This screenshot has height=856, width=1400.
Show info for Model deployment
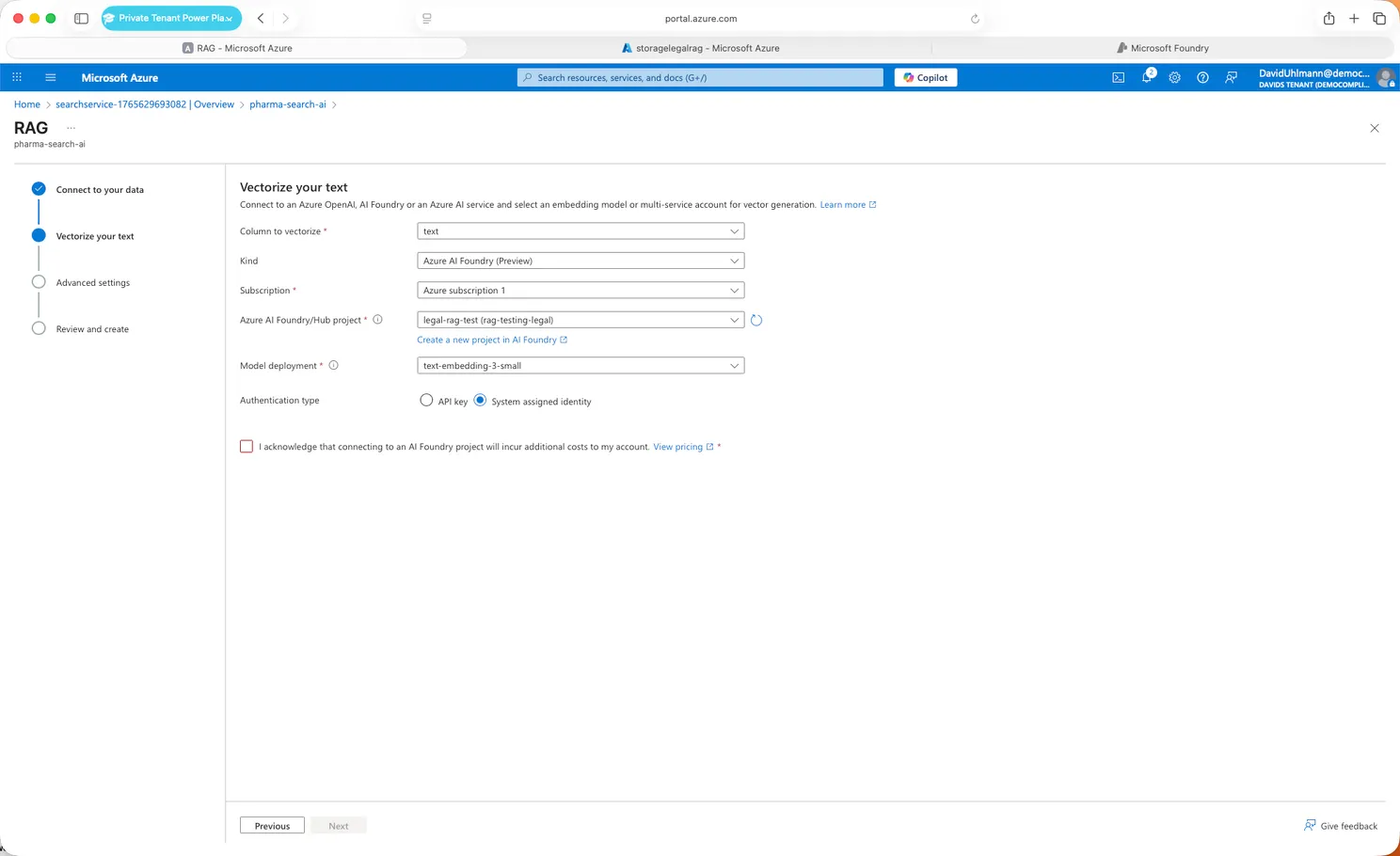point(333,365)
